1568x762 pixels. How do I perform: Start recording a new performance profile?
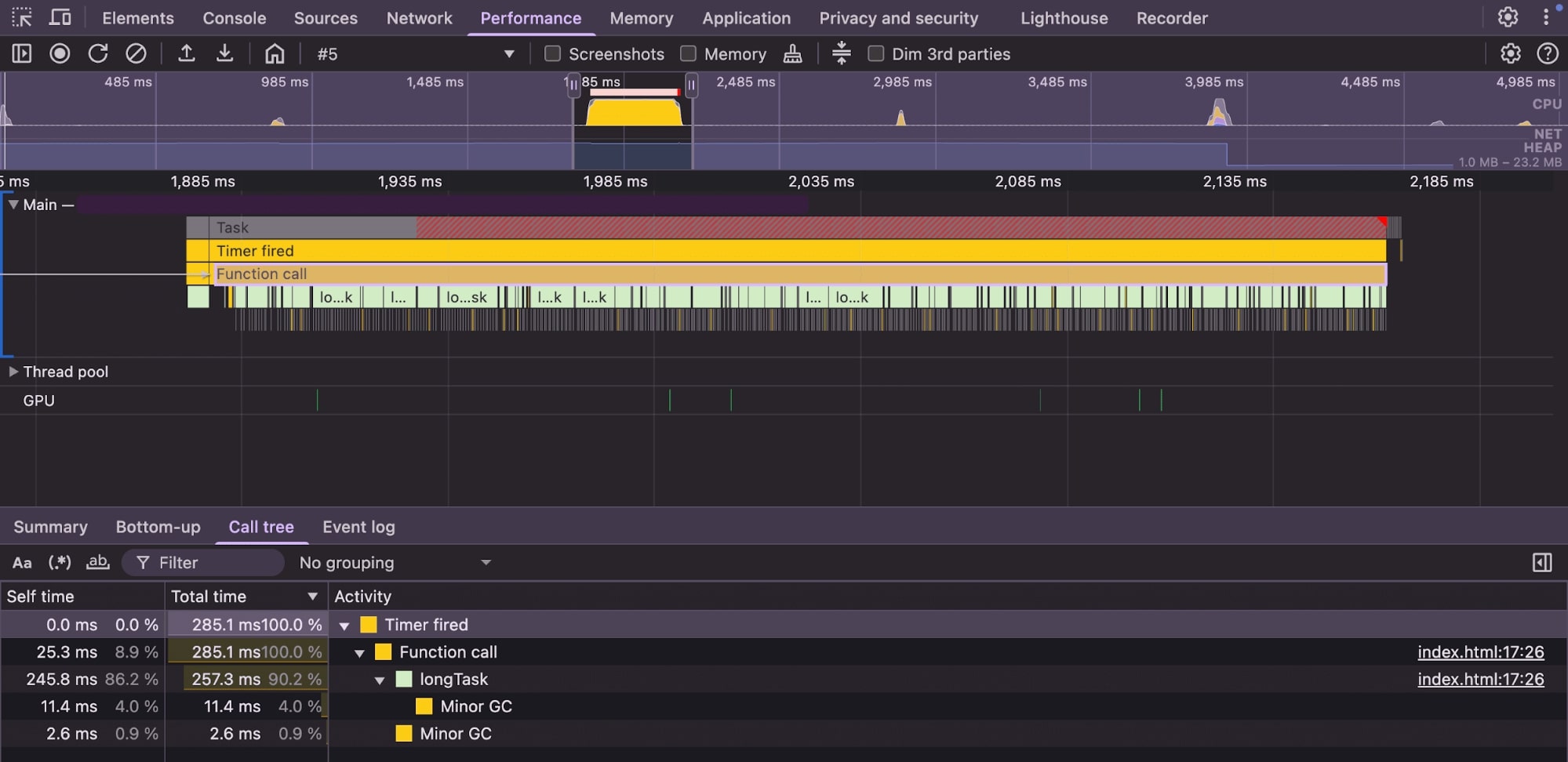[60, 53]
